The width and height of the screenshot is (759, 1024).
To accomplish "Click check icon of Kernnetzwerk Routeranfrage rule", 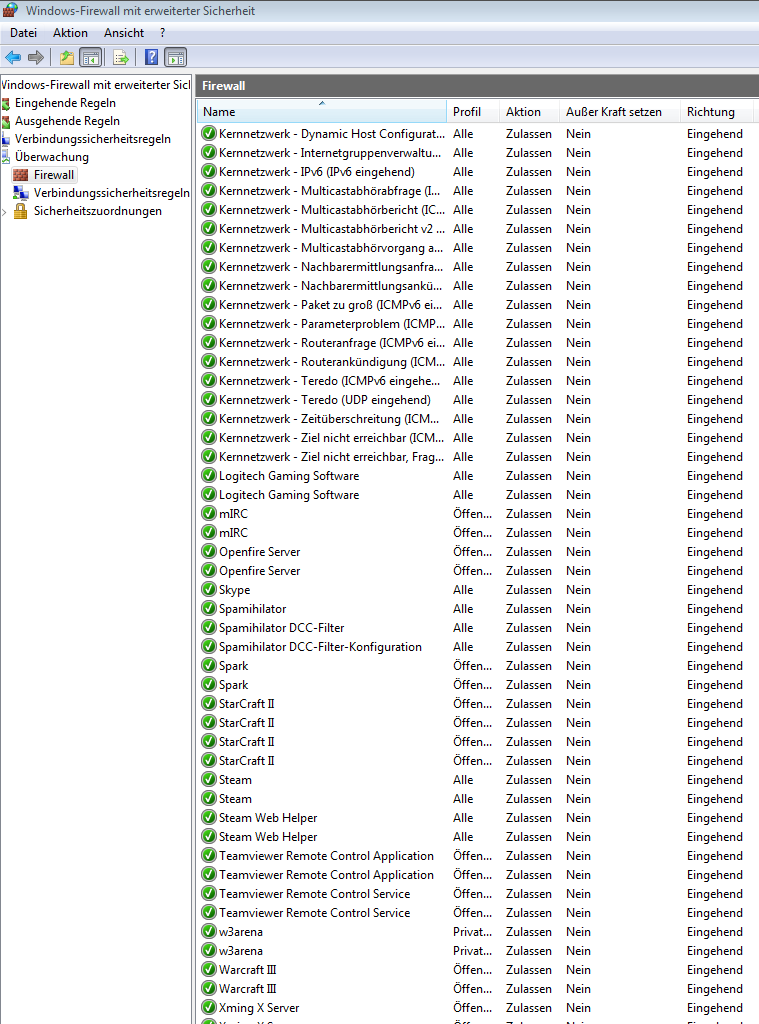I will (208, 342).
